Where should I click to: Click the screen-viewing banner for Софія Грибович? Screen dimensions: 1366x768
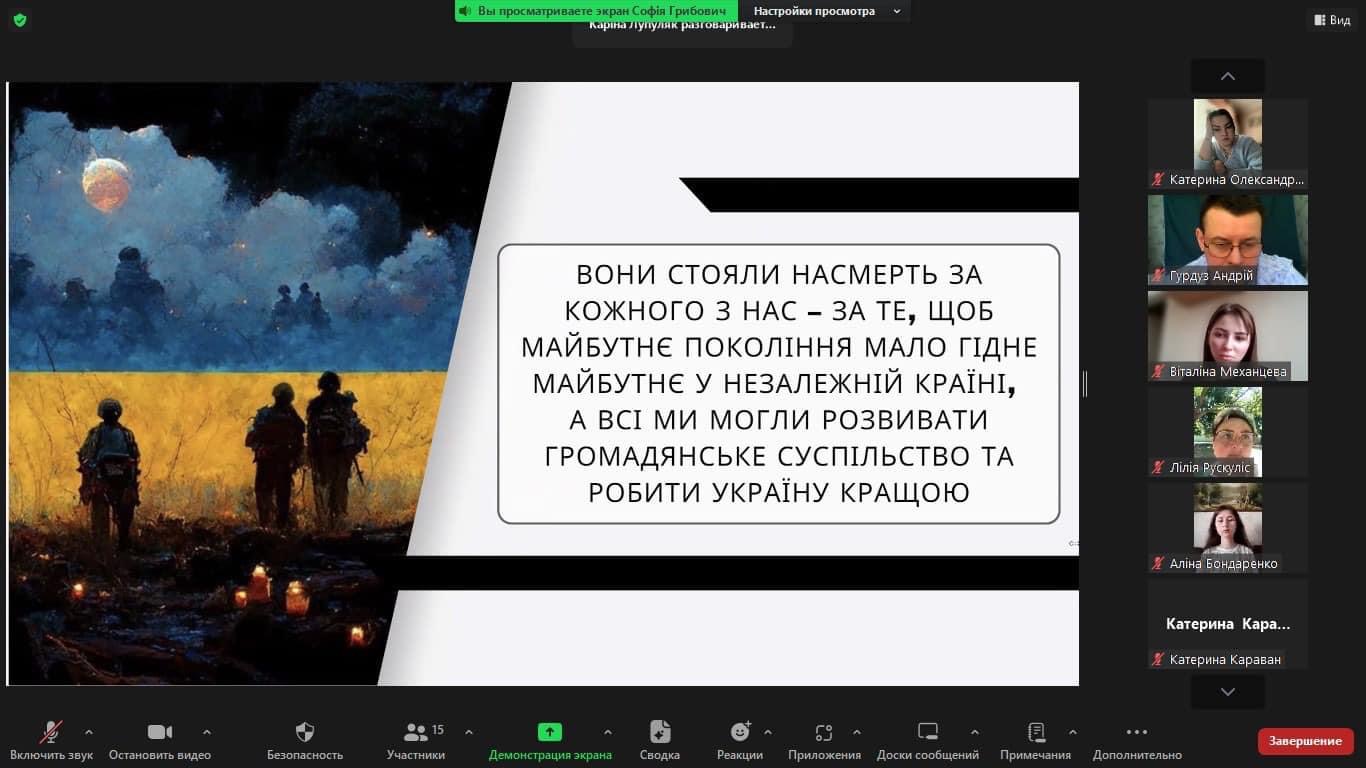[596, 11]
